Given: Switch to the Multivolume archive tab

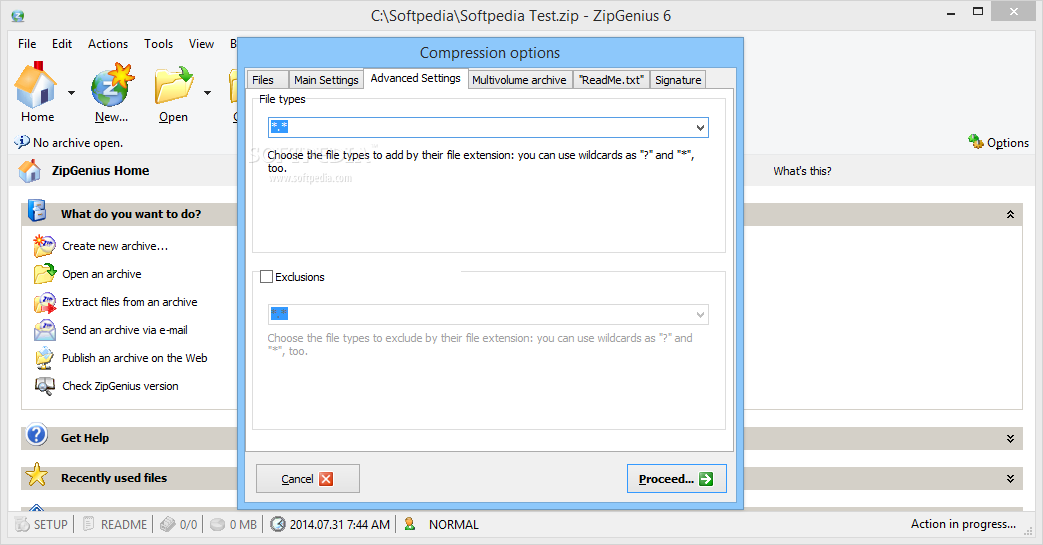Looking at the screenshot, I should click(x=520, y=80).
